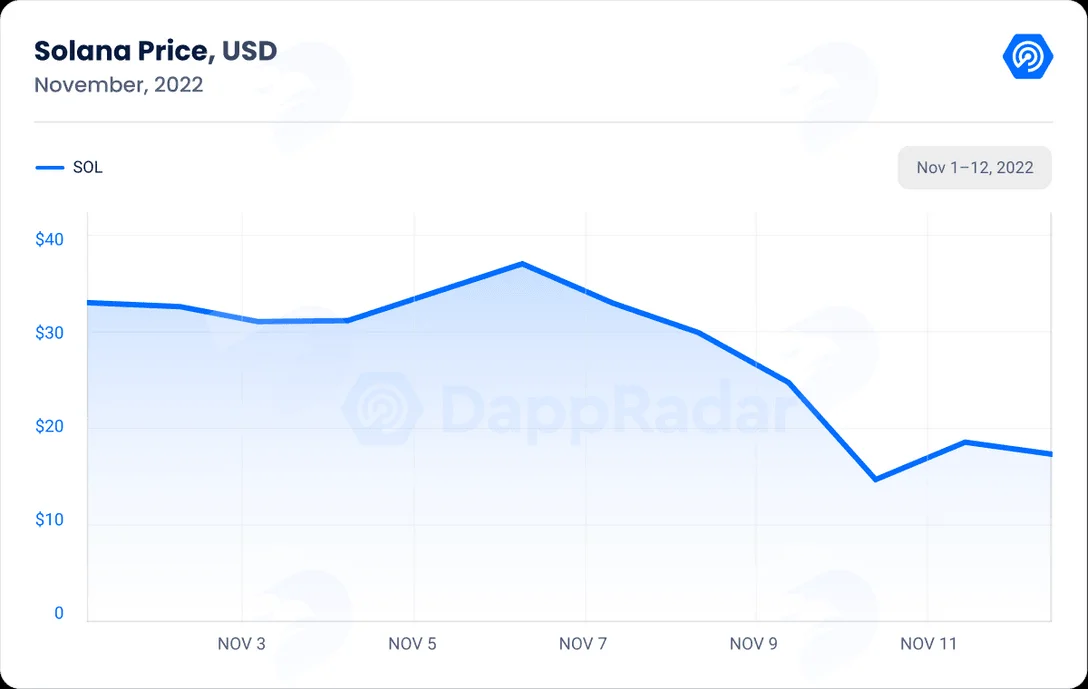Viewport: 1088px width, 689px height.
Task: Click the lowest price point near Nov 10
Action: [875, 479]
